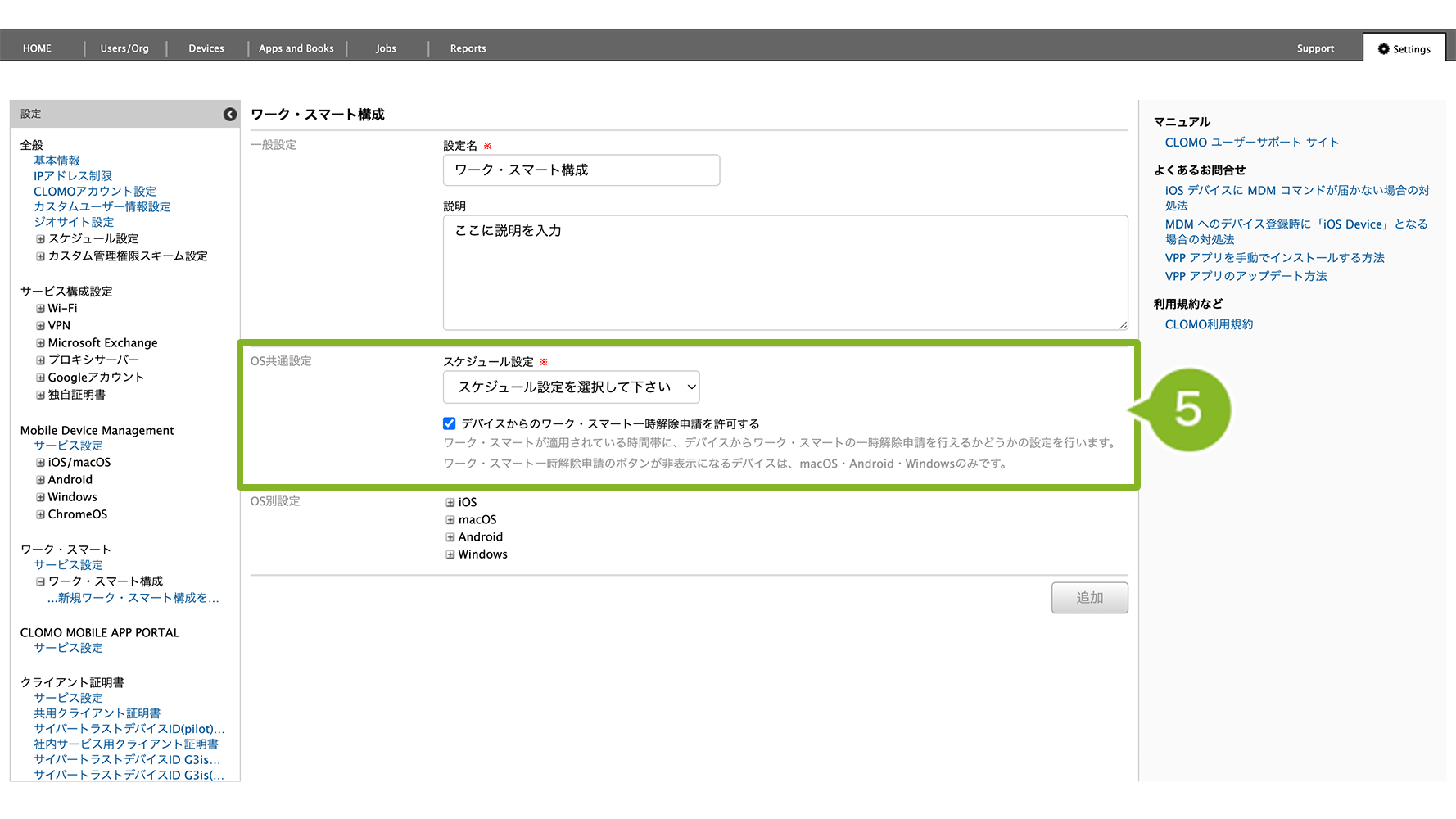1456x819 pixels.
Task: Open CLOMO ユーザーサポート サイト link
Action: point(1251,143)
